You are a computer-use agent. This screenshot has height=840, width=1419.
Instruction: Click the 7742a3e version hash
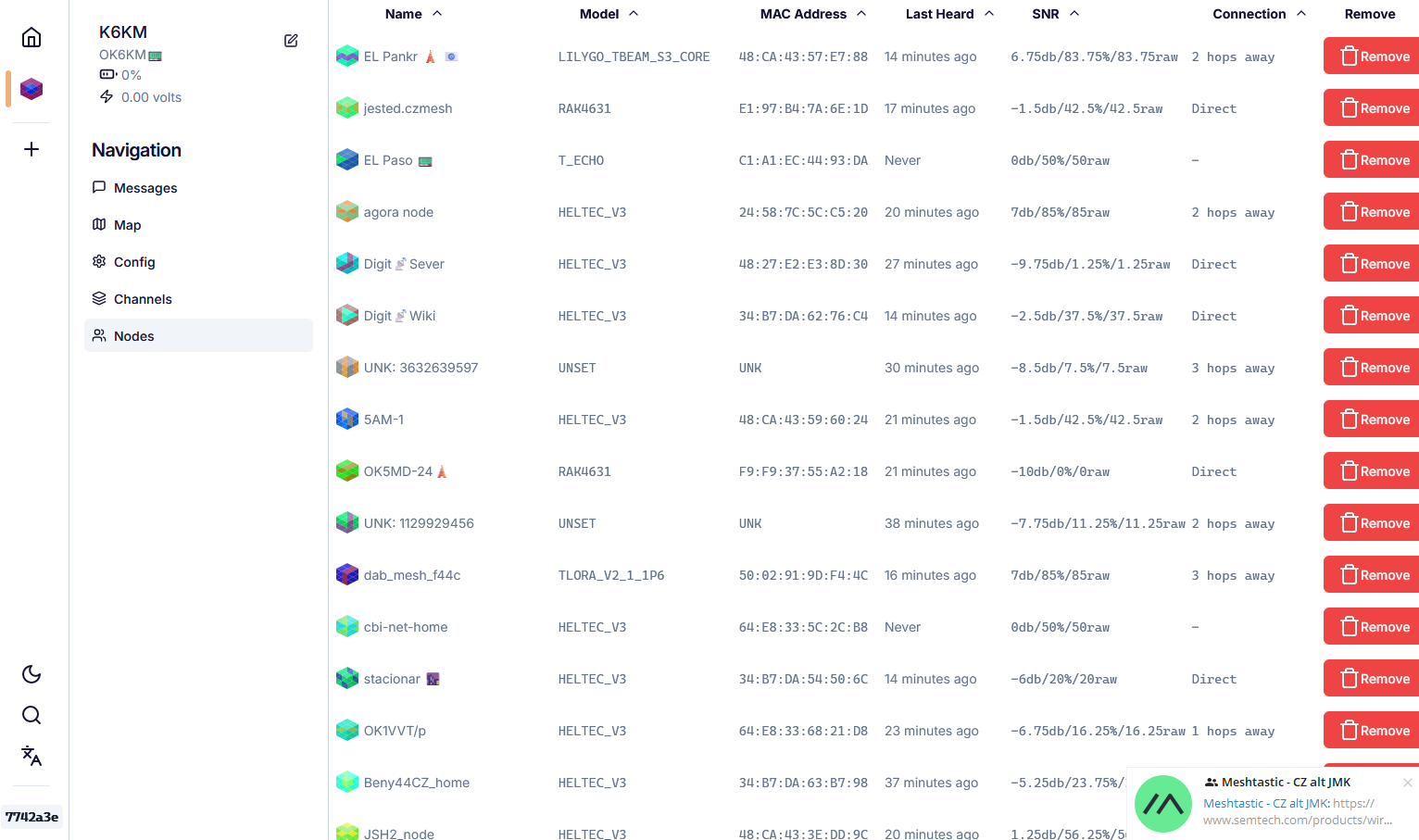pos(32,817)
